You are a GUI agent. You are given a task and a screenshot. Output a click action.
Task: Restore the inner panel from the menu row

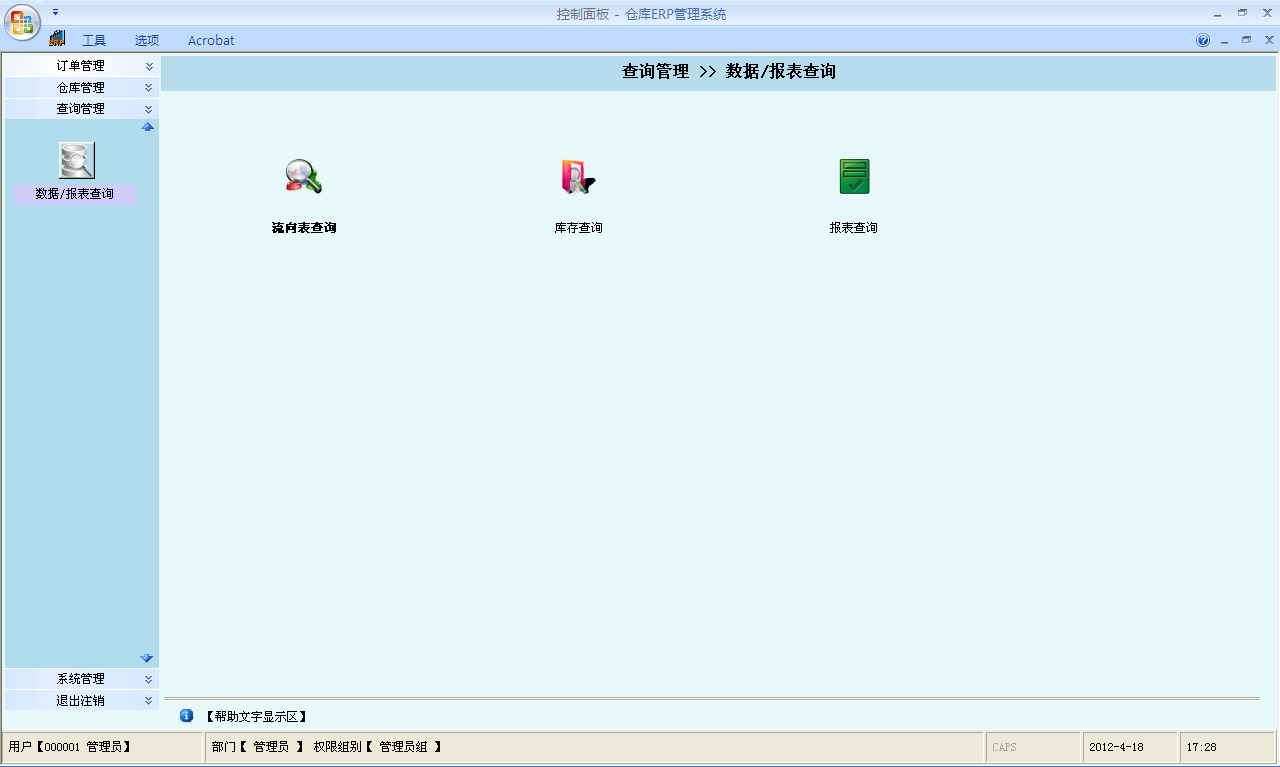[x=1246, y=40]
